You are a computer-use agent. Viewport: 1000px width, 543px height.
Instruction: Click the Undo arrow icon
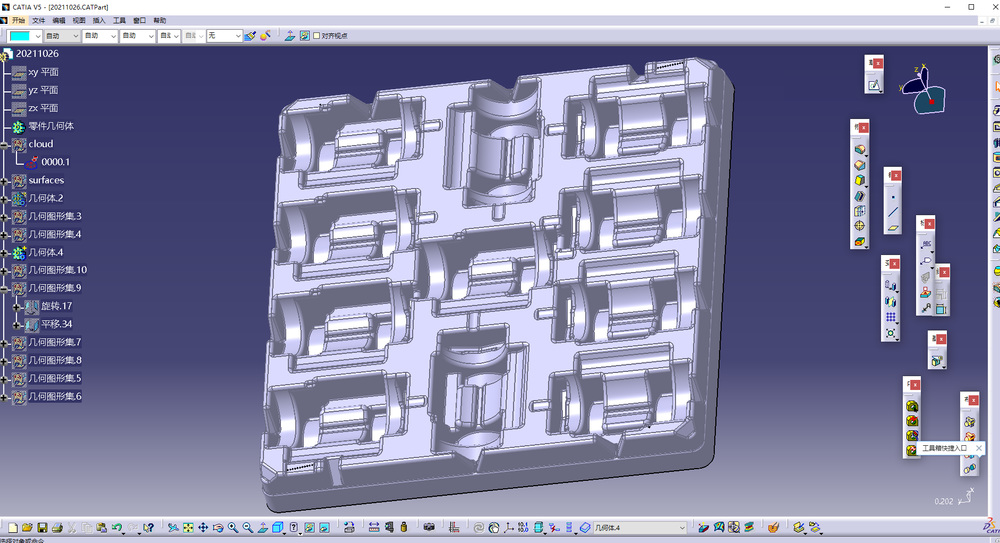coord(116,528)
